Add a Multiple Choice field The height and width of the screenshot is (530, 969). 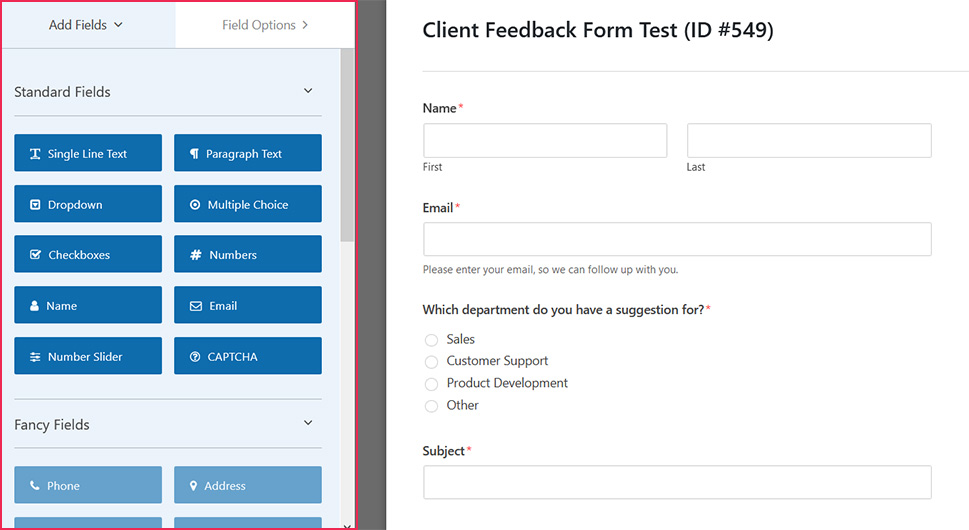tap(248, 204)
